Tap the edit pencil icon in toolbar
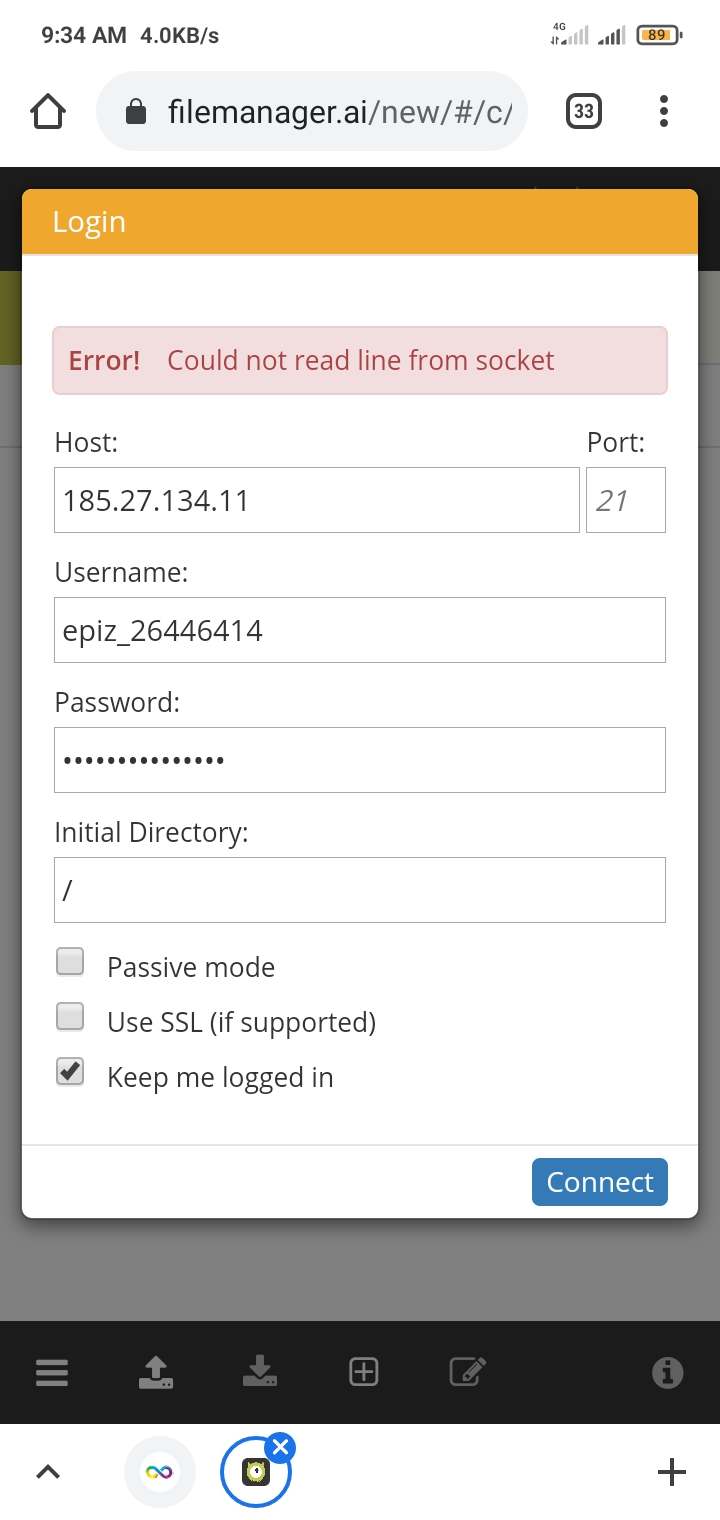Screen dimensions: 720x1520 (467, 1372)
